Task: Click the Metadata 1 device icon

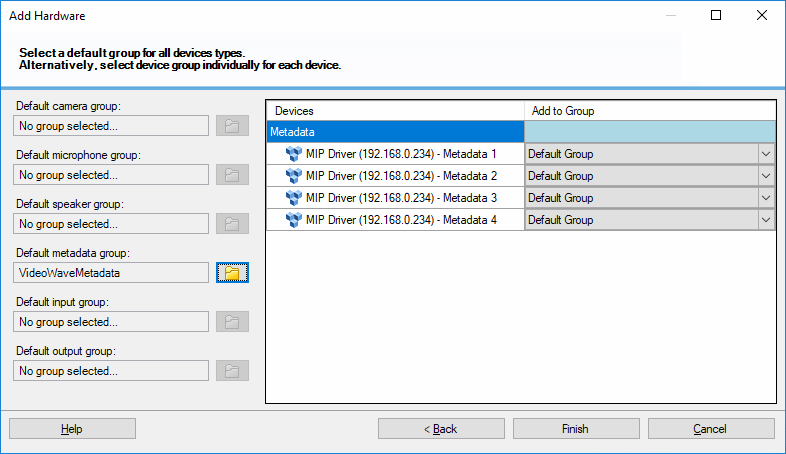Action: coord(294,154)
